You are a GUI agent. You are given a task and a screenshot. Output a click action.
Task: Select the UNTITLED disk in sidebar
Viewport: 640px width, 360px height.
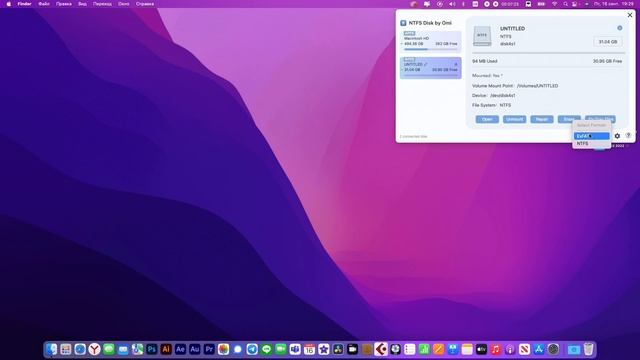point(431,67)
